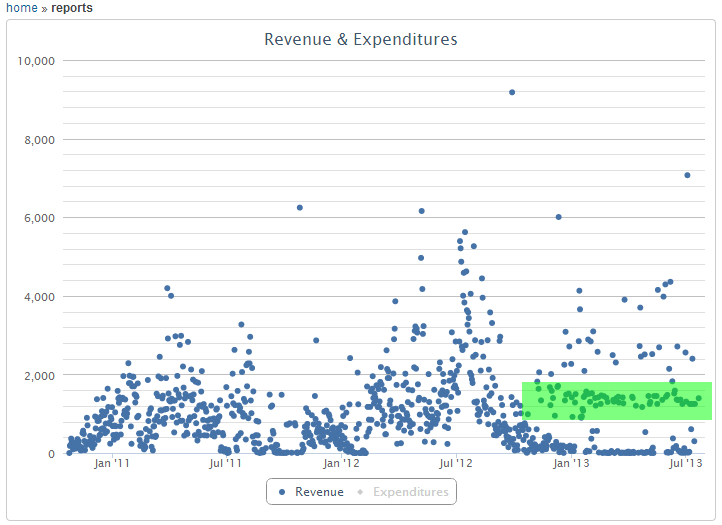Click the reports breadcrumb item

coord(72,8)
